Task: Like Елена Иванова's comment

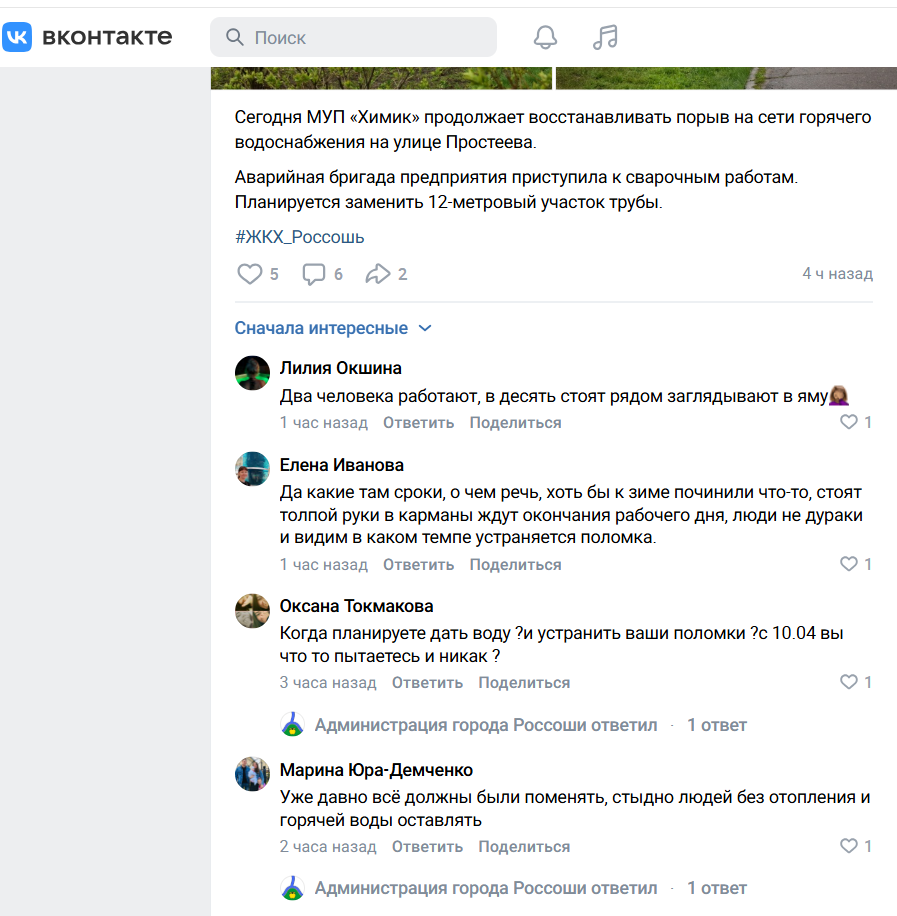Action: (x=849, y=564)
